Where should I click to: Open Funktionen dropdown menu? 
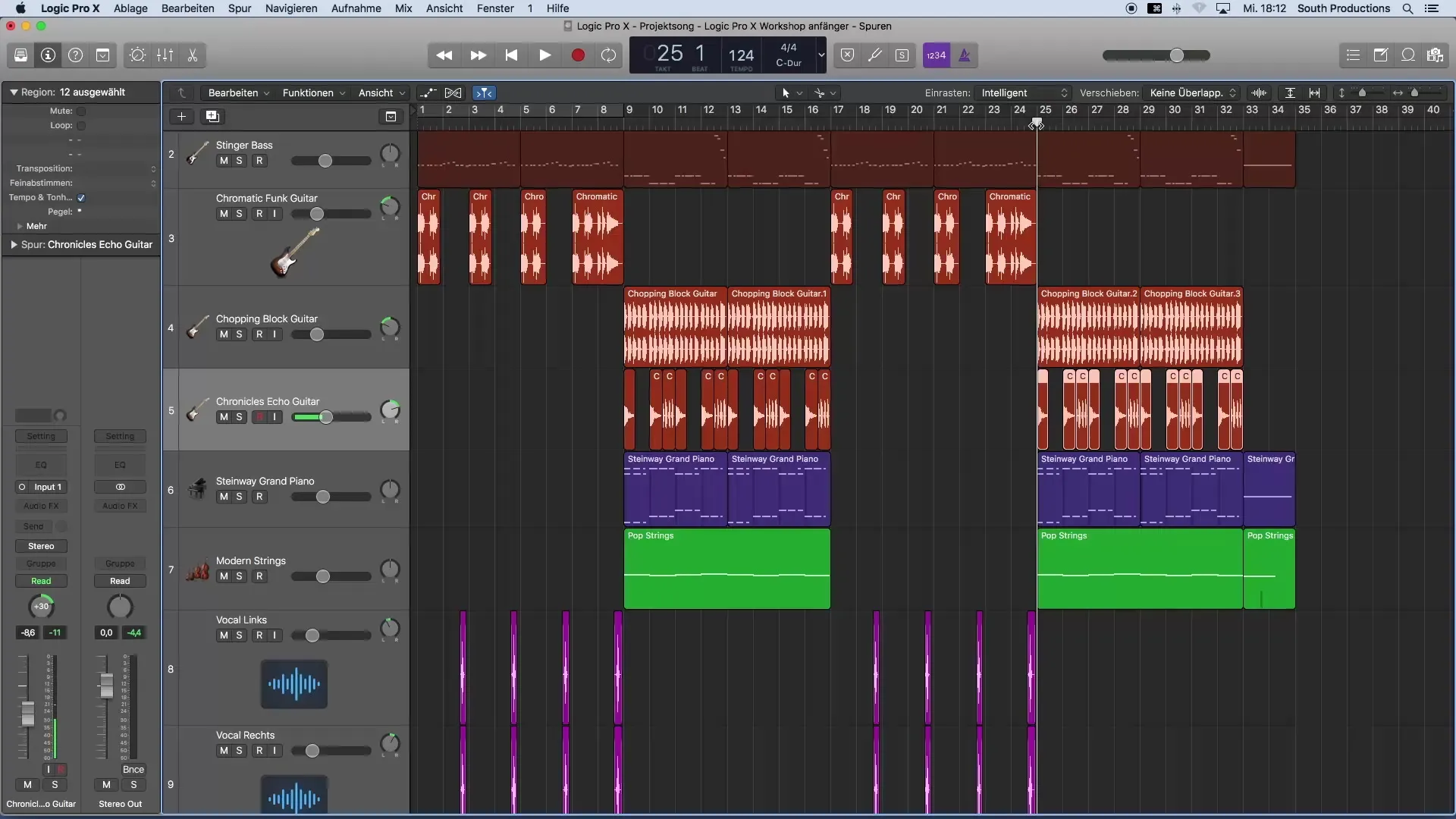[313, 93]
